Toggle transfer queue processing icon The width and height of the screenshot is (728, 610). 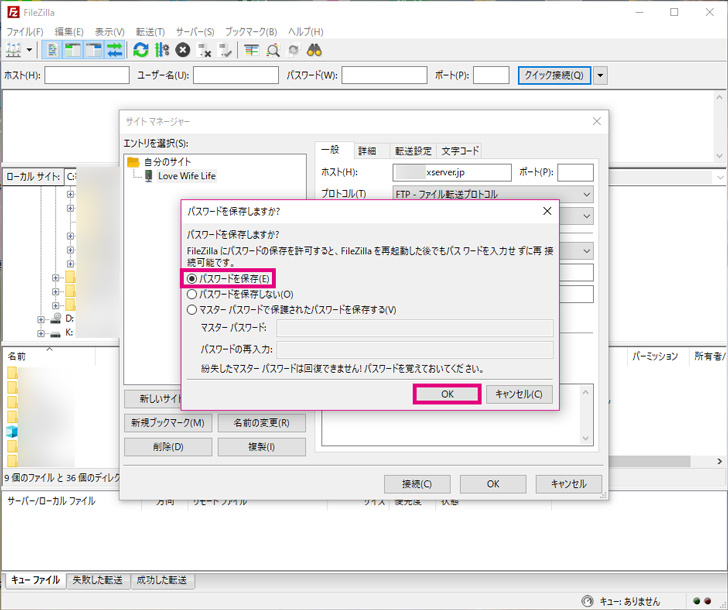(162, 50)
